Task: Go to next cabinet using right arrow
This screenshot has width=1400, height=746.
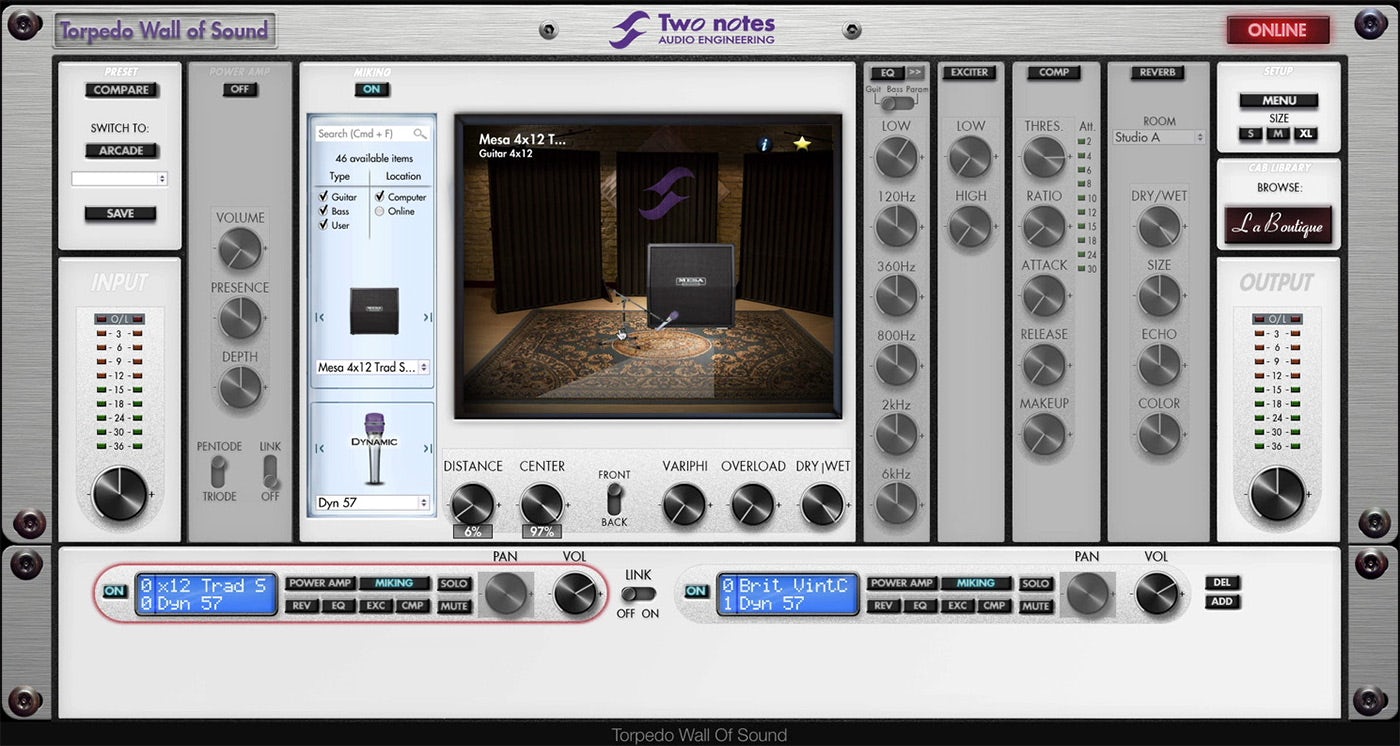Action: coord(427,318)
